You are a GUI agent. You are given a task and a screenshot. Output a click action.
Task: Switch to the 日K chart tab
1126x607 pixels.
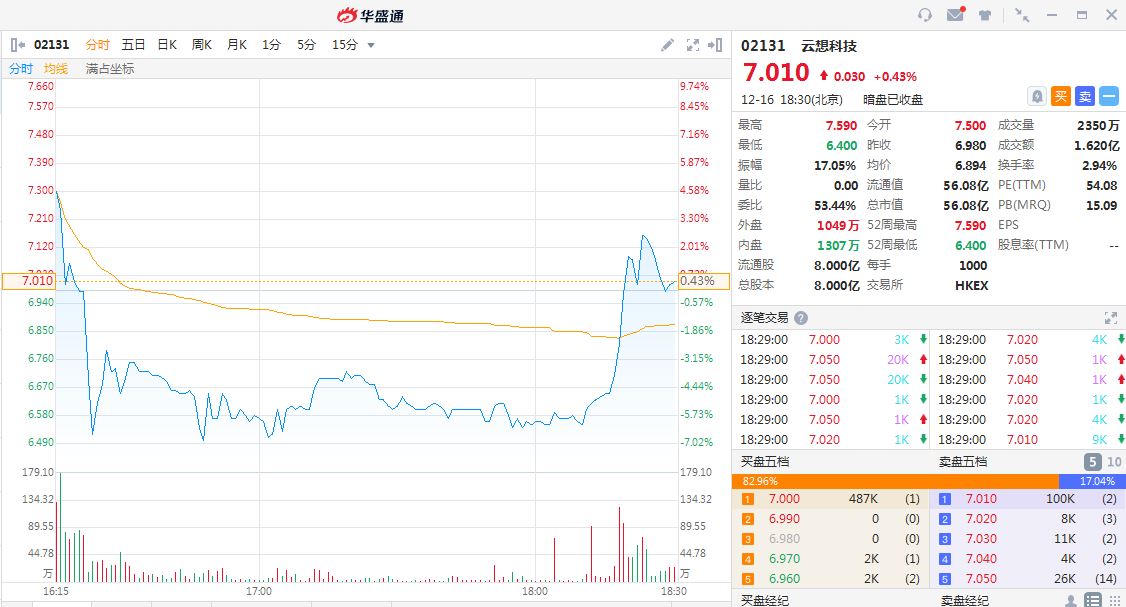167,45
